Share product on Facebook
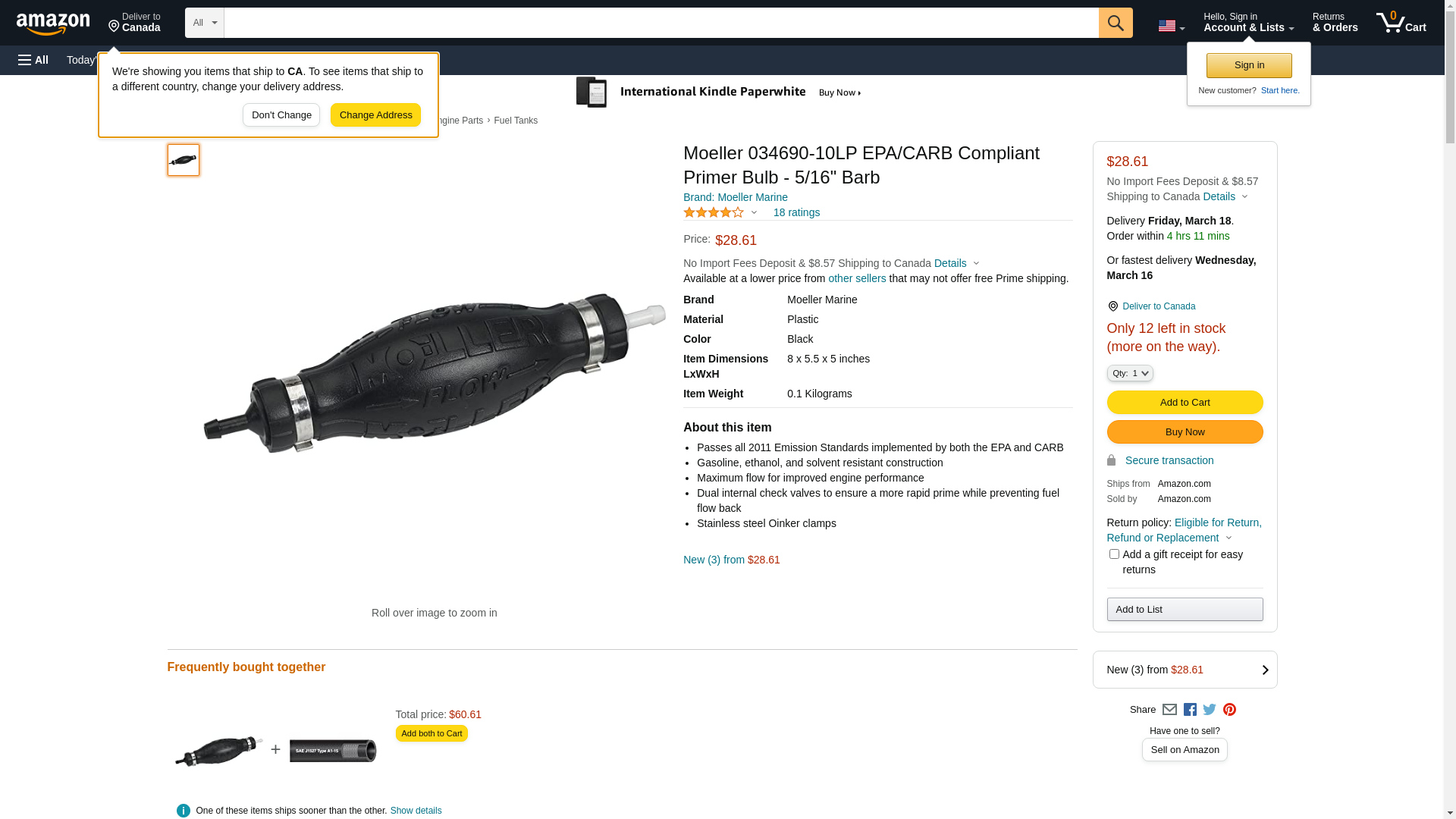The width and height of the screenshot is (1456, 819). pyautogui.click(x=1190, y=710)
